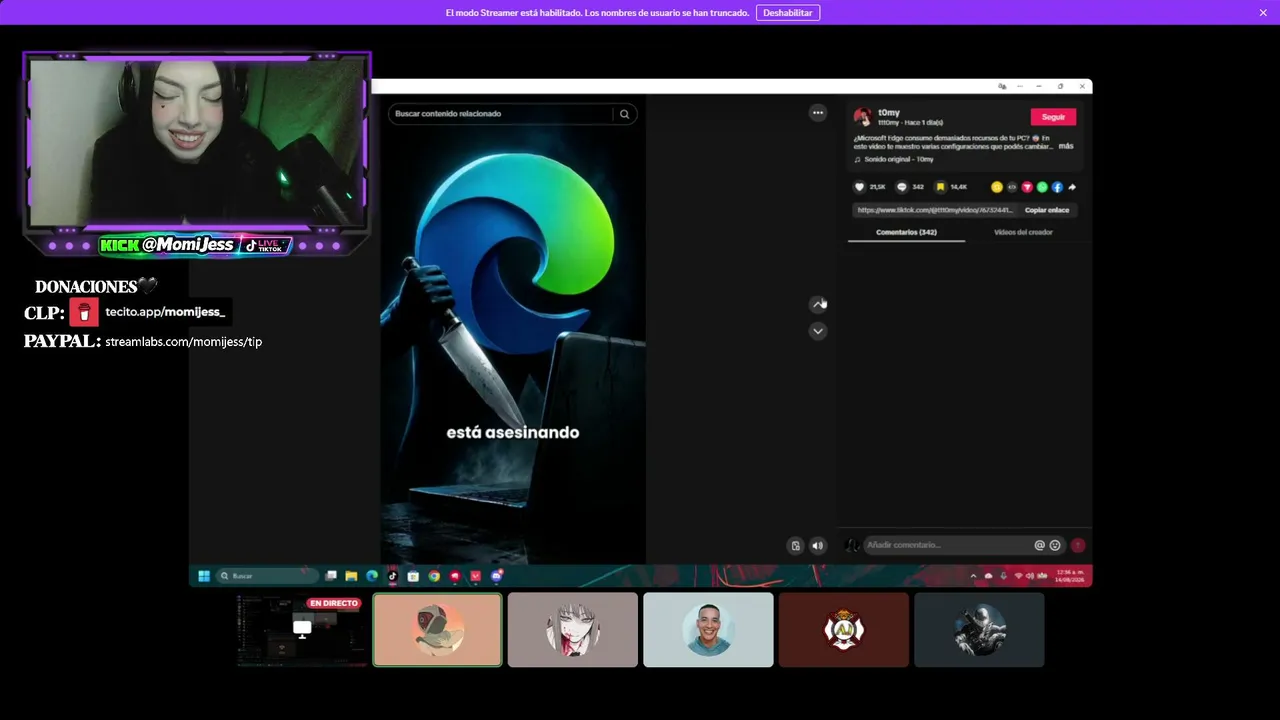This screenshot has height=720, width=1280.
Task: Click the taskbar 'Buscar' search box
Action: tap(268, 576)
